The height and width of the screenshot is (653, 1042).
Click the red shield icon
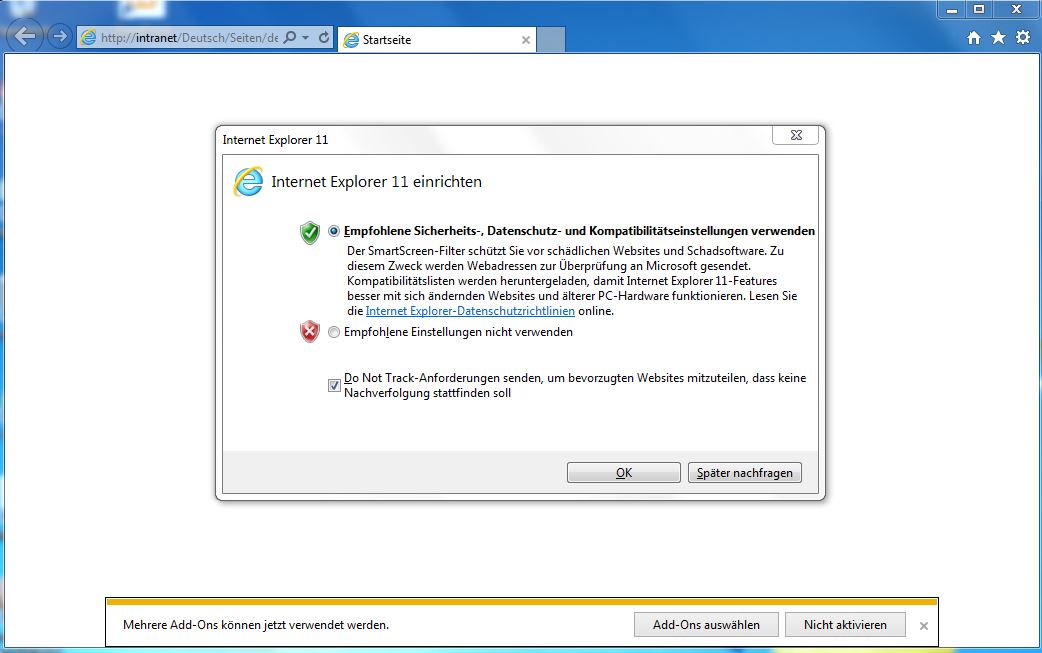point(310,331)
